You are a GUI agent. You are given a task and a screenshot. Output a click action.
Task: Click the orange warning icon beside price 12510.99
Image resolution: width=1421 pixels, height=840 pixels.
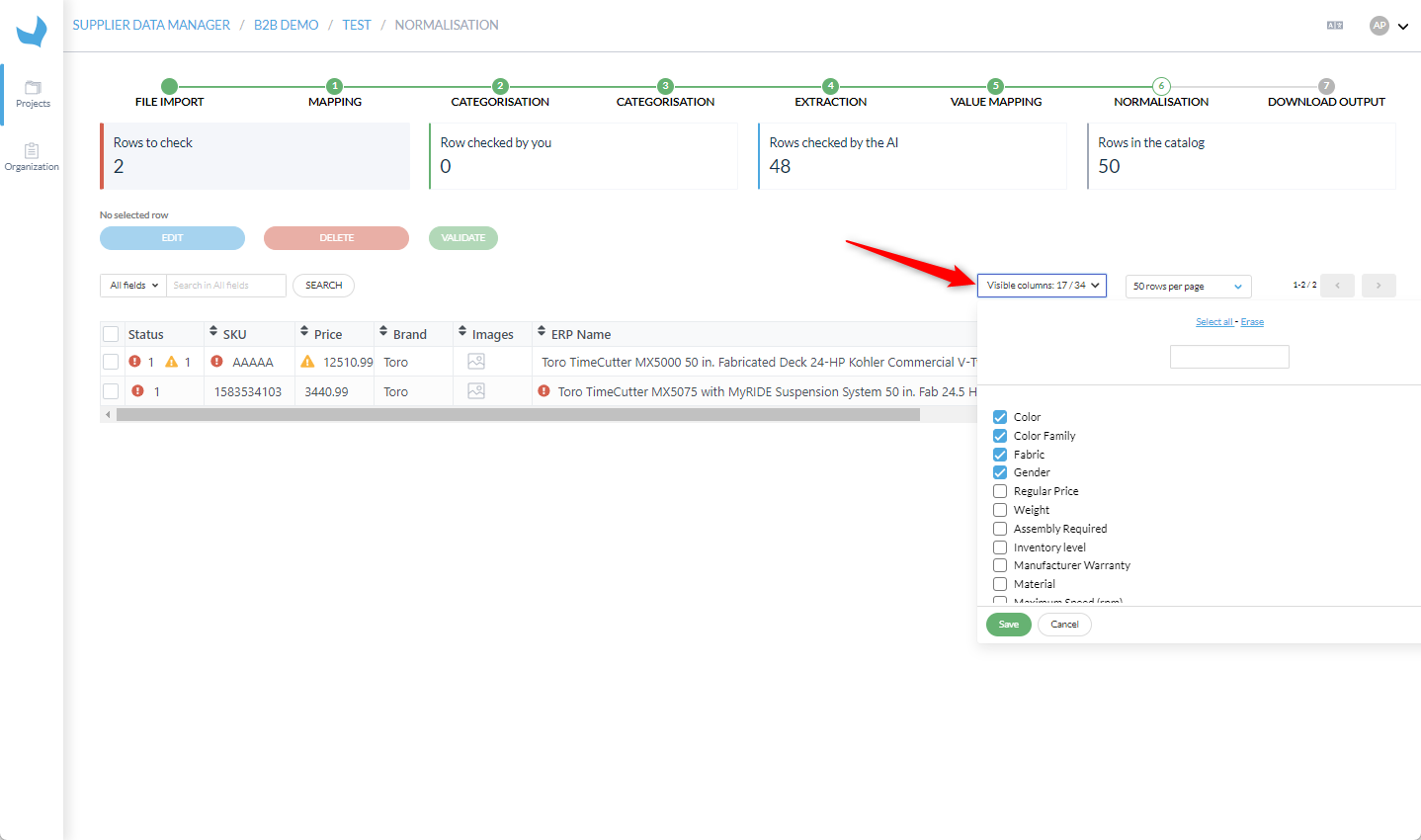pos(307,362)
